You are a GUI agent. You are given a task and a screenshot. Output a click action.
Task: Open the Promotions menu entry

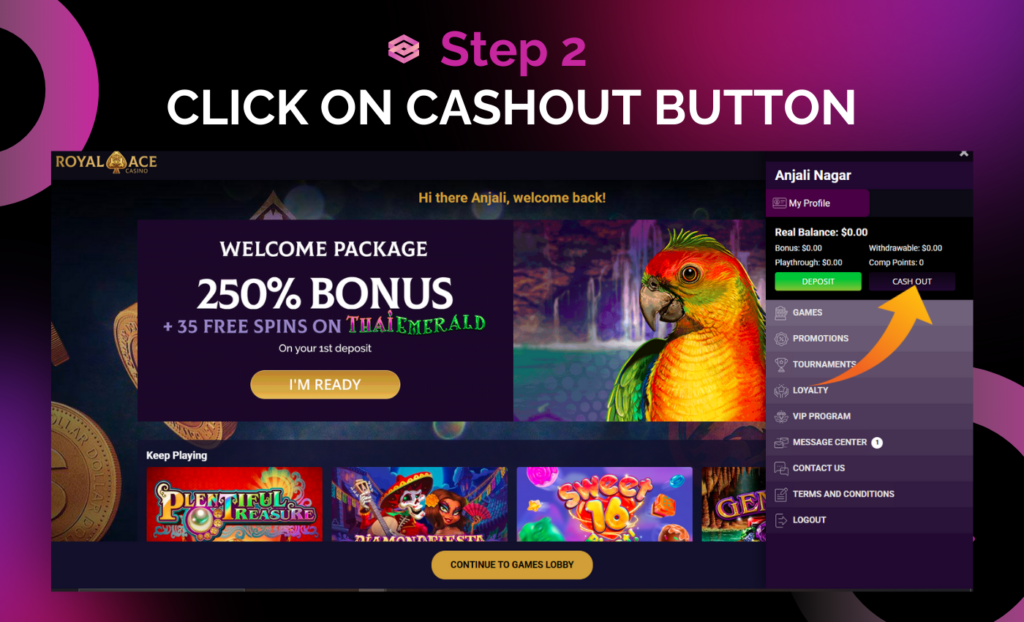click(x=869, y=338)
